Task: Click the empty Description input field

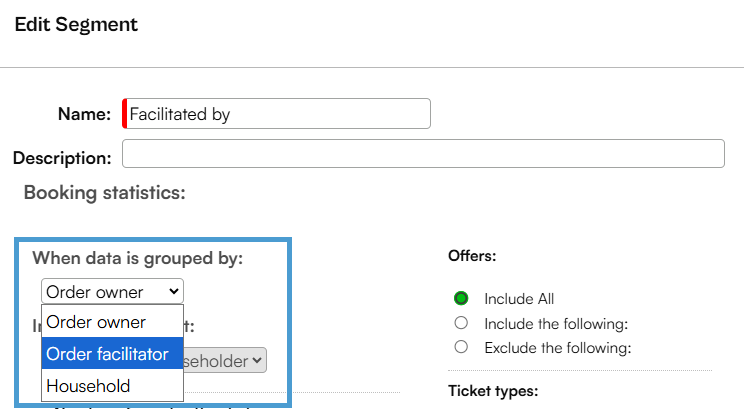Action: 423,153
